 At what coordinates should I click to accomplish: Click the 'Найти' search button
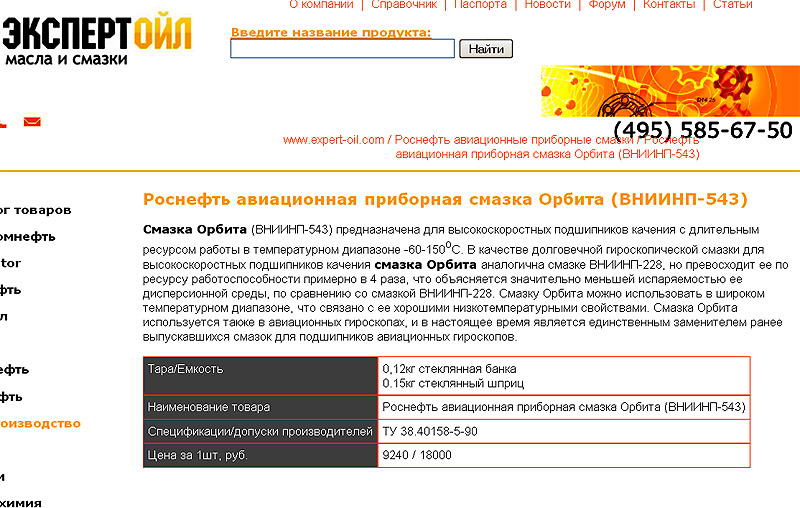click(x=486, y=49)
